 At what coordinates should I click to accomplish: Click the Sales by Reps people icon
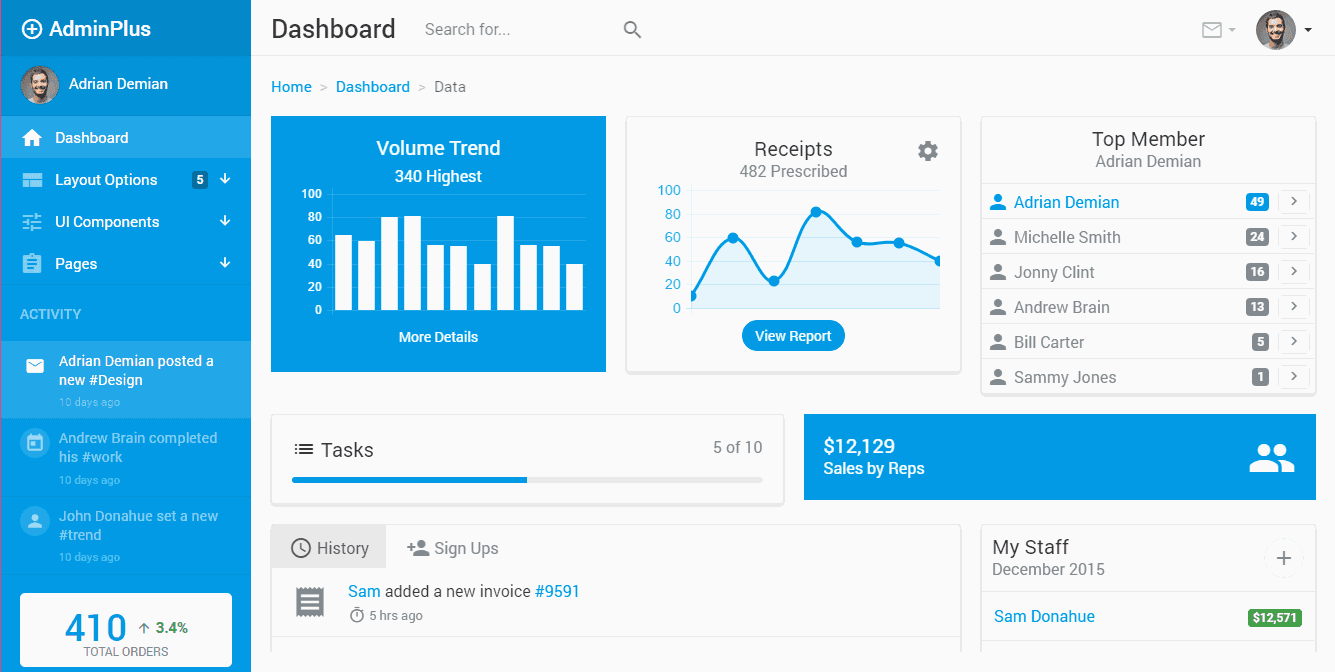1271,458
